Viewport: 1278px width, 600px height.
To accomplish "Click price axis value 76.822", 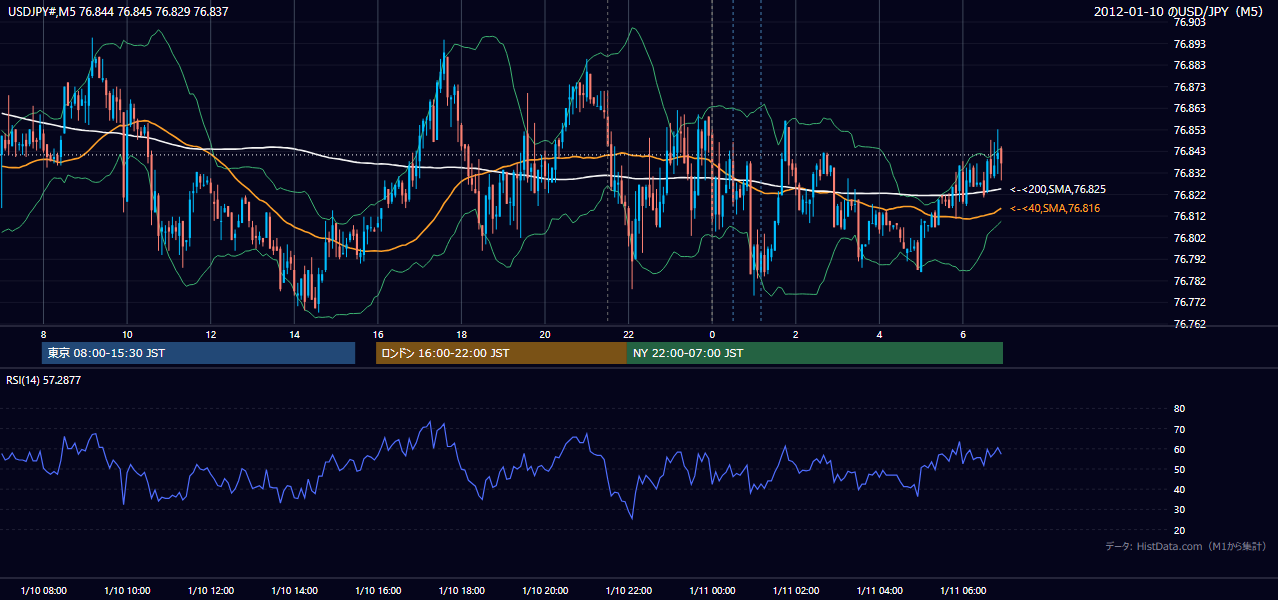I will [1189, 195].
